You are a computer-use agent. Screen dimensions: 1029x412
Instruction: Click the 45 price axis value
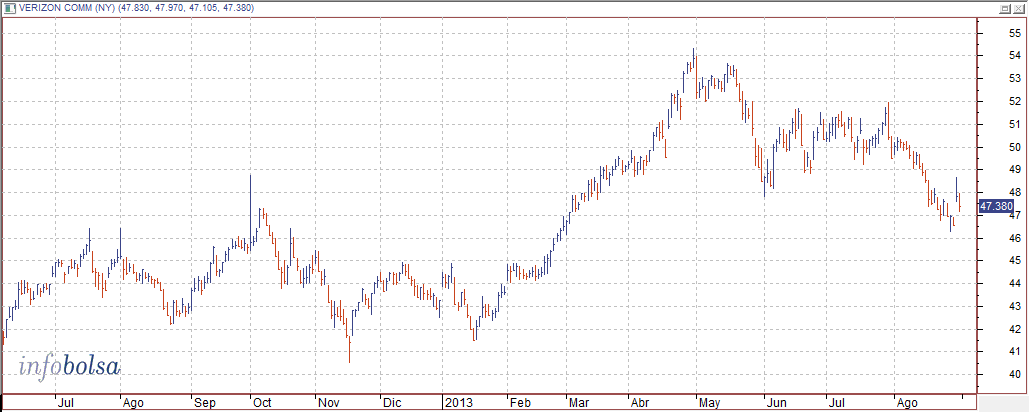[x=1015, y=260]
